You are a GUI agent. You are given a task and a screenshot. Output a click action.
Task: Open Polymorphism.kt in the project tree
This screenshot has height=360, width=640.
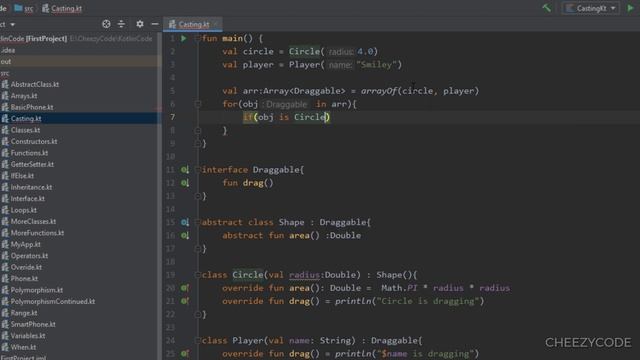click(x=37, y=290)
